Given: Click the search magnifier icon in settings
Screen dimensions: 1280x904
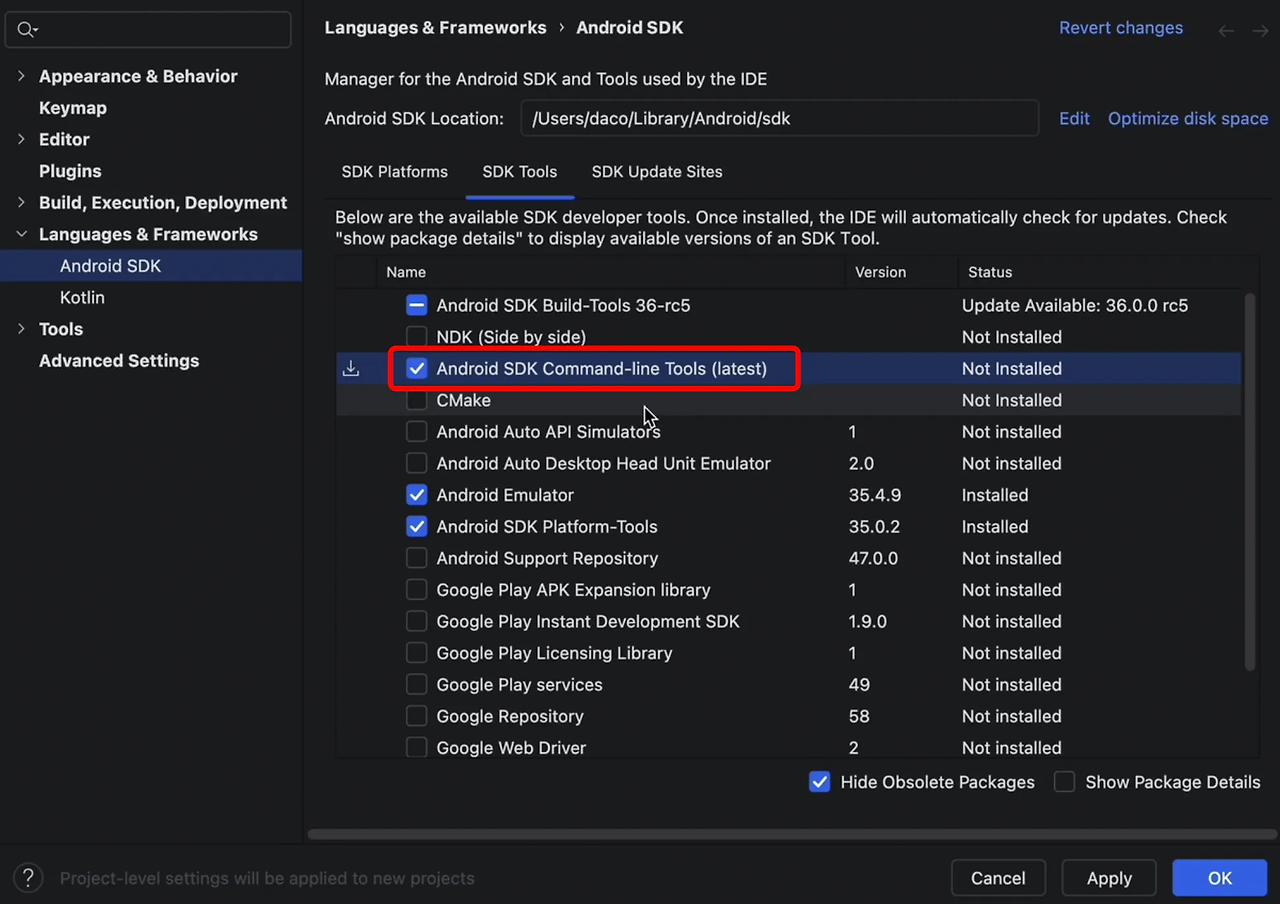Looking at the screenshot, I should tap(26, 30).
